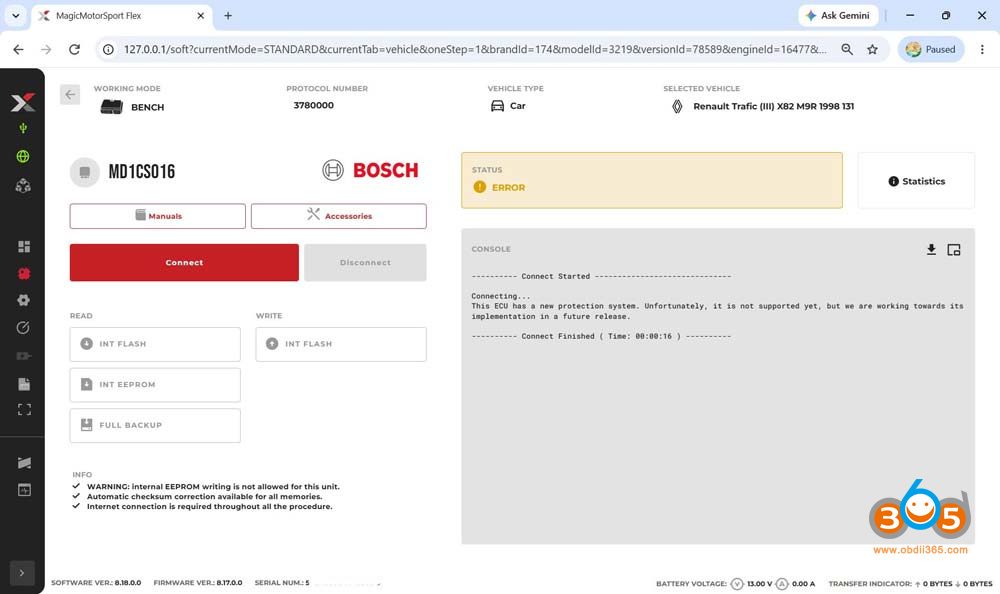1000x594 pixels.
Task: Expand the sidebar with the chevron button
Action: tap(22, 573)
